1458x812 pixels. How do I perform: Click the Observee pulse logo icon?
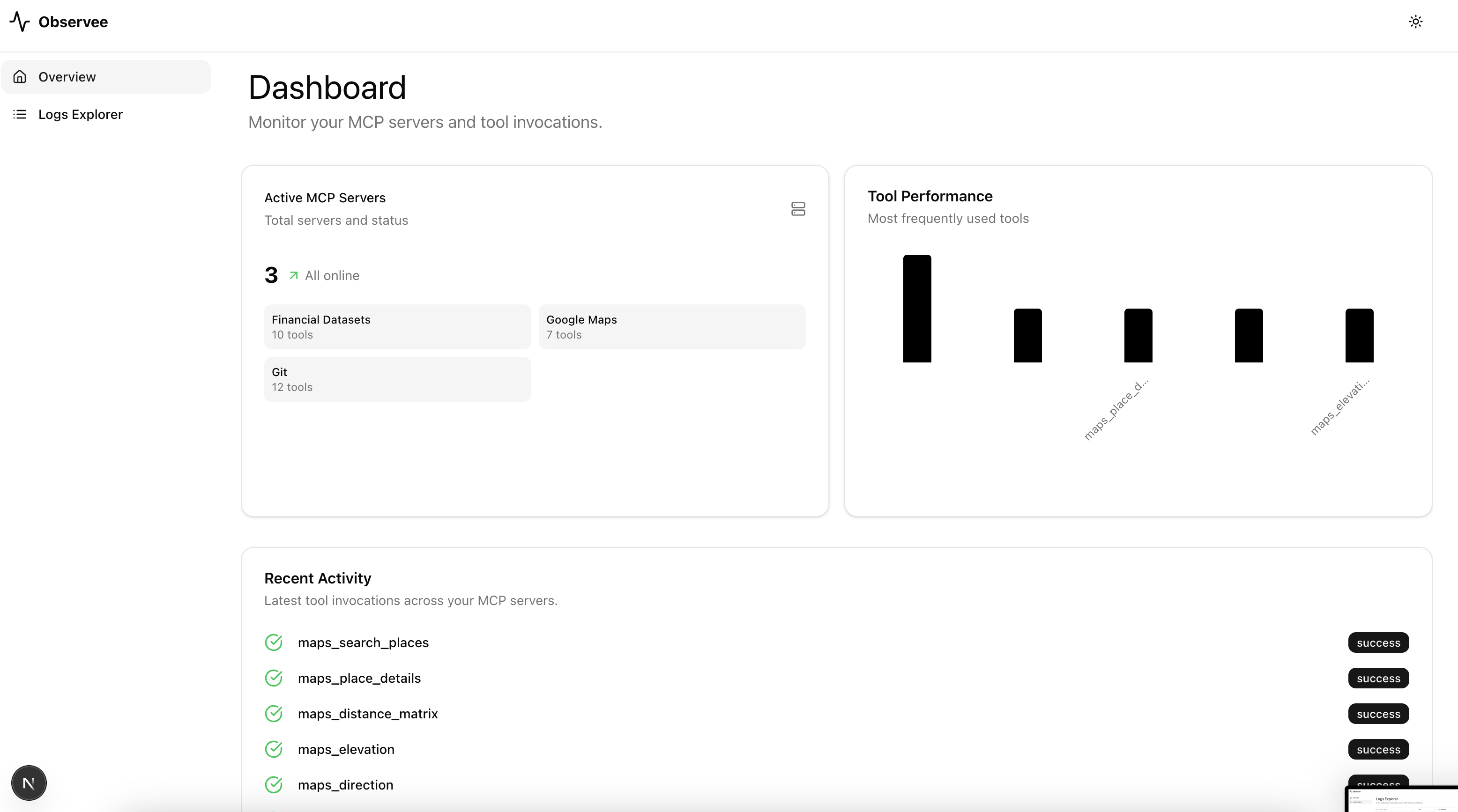coord(20,22)
